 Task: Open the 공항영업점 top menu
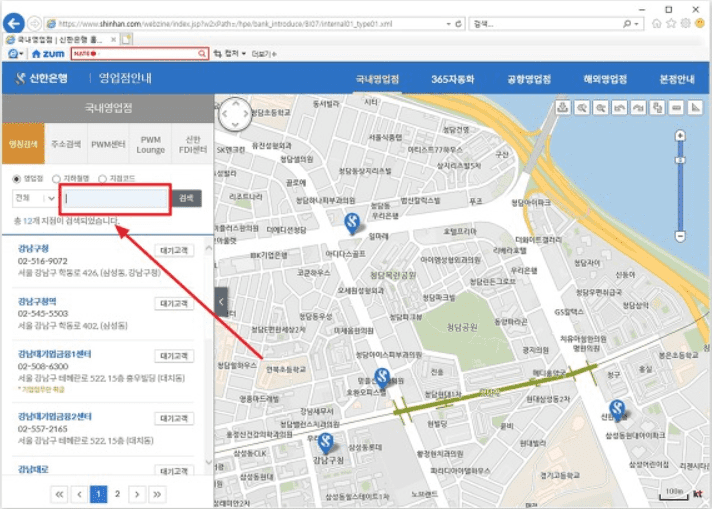(x=529, y=79)
